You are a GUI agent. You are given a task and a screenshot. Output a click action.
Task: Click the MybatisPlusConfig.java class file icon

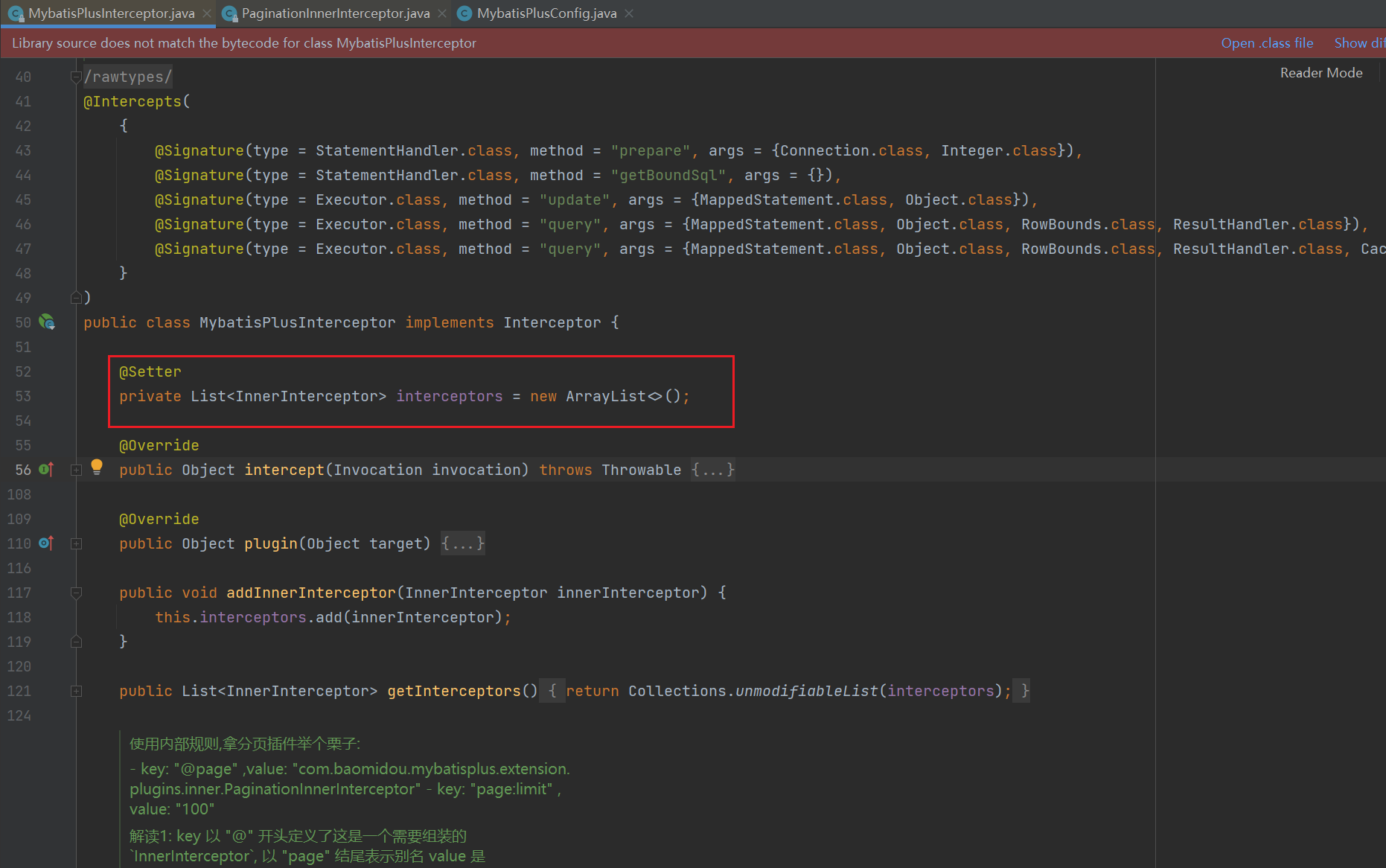point(464,13)
